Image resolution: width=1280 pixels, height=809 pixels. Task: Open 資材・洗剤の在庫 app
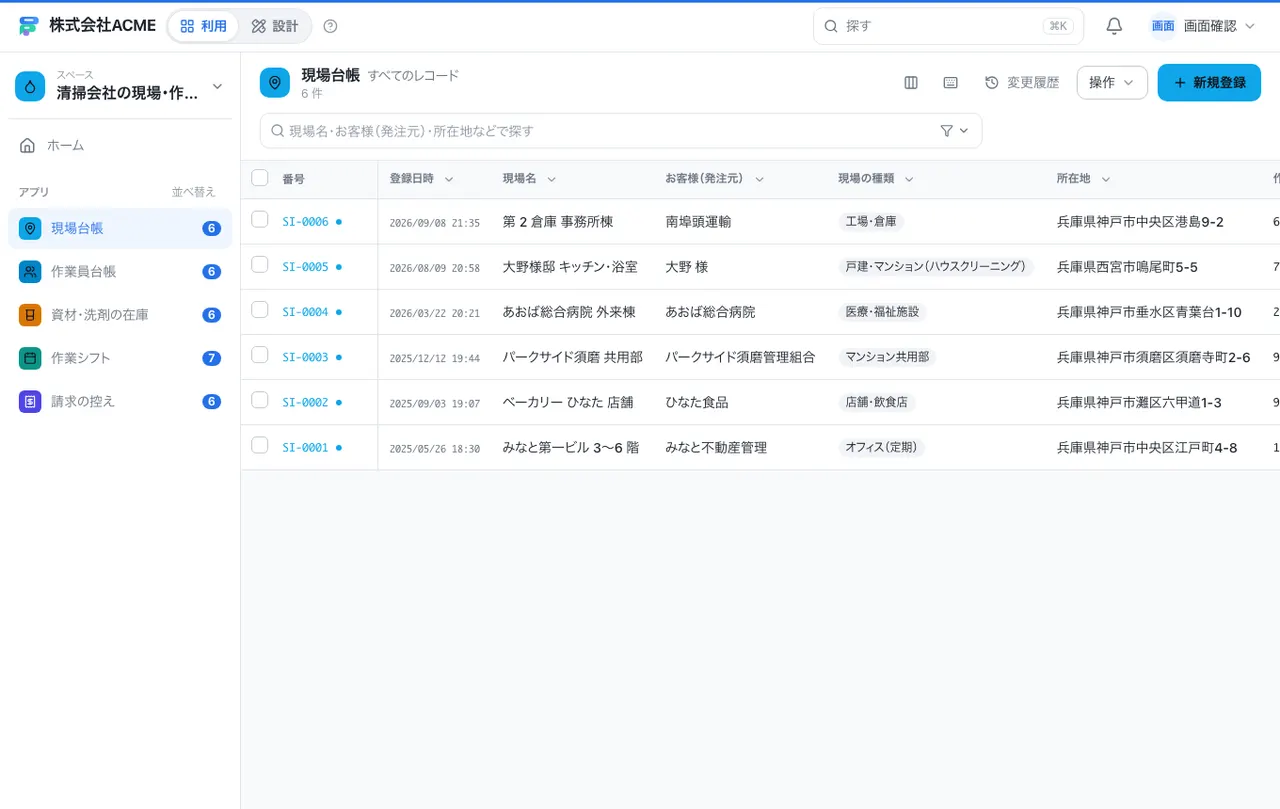(120, 315)
